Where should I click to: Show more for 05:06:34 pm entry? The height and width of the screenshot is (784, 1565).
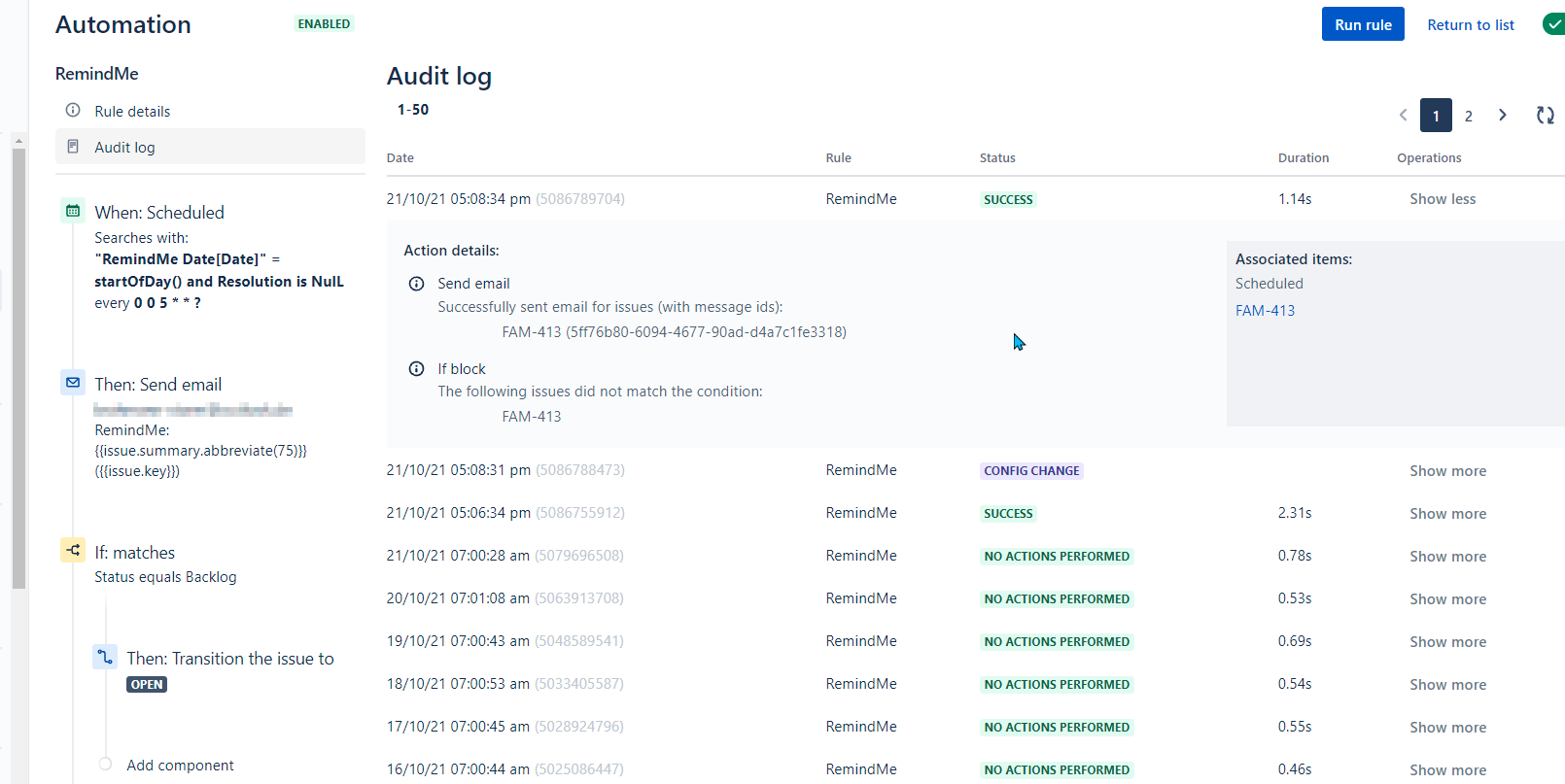pyautogui.click(x=1448, y=514)
